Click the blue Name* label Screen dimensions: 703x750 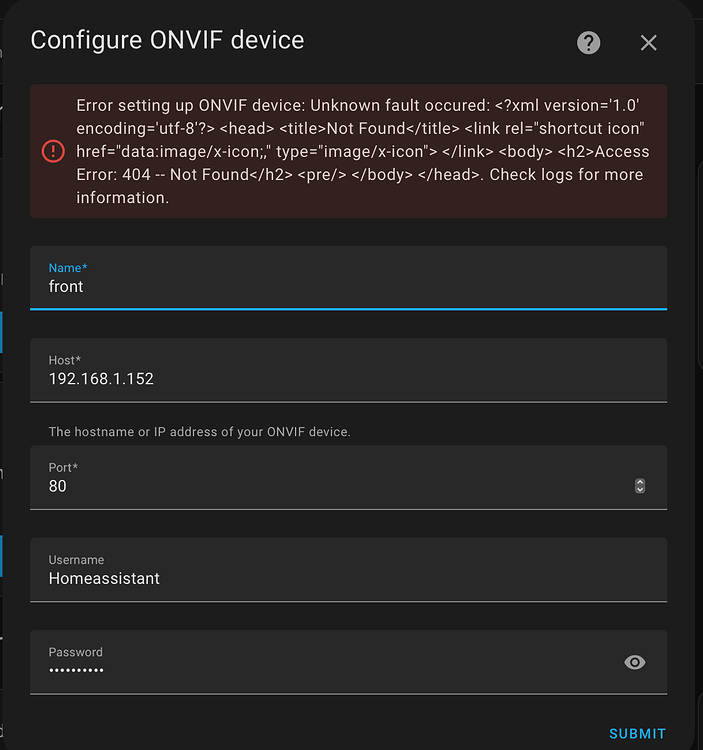click(68, 268)
